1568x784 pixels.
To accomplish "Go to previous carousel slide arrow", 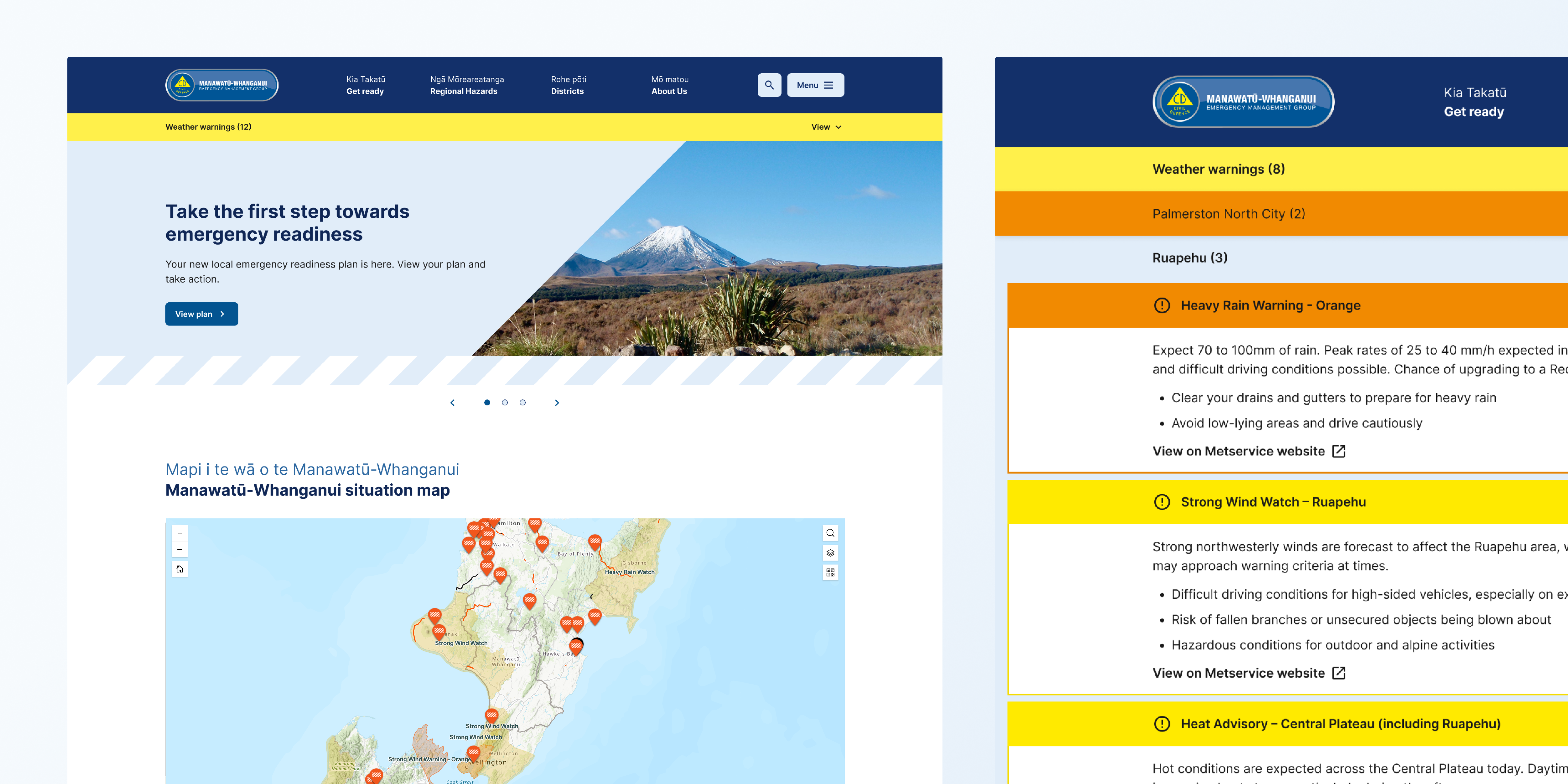I will 452,403.
